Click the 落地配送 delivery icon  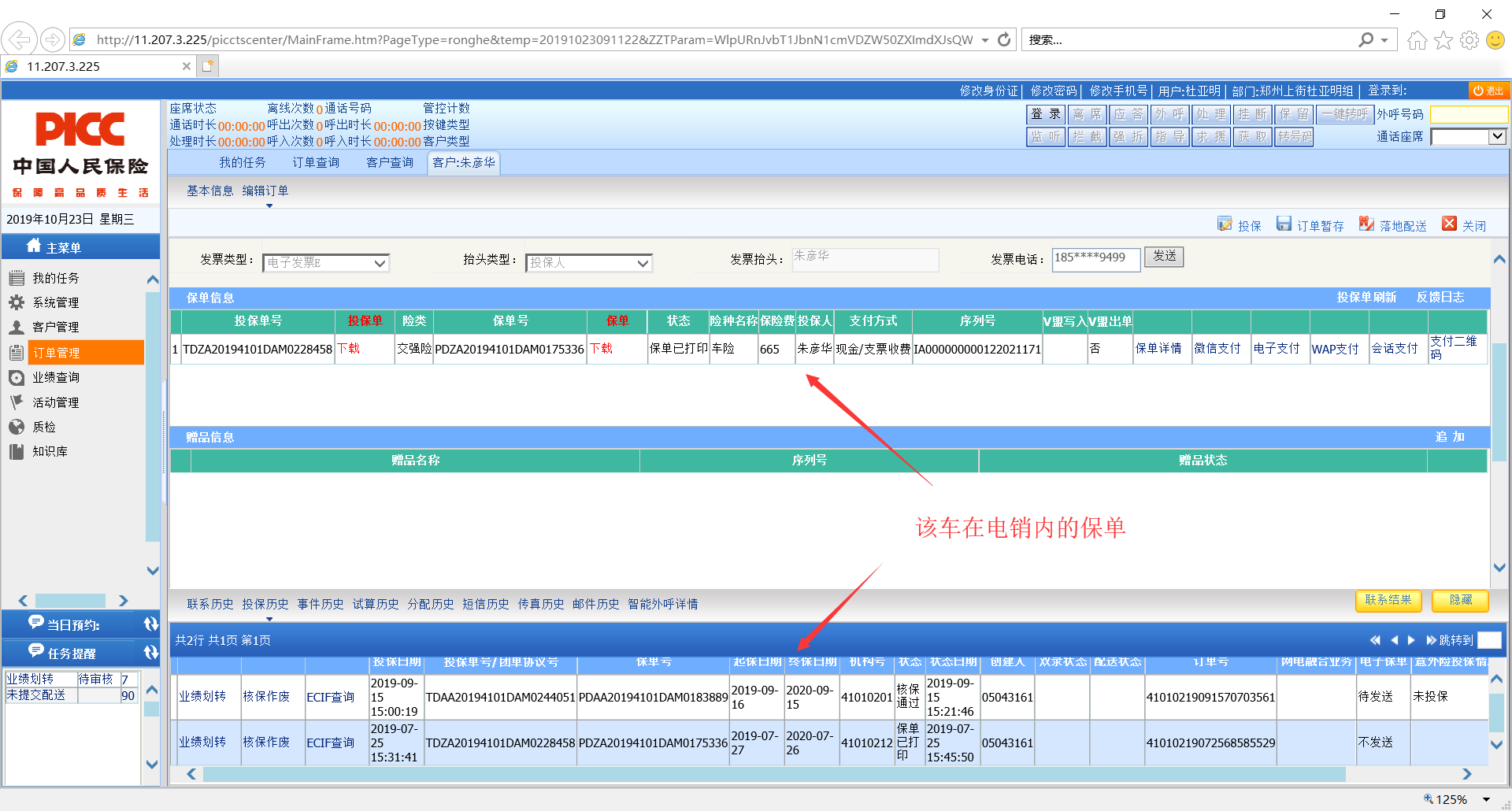[1366, 224]
